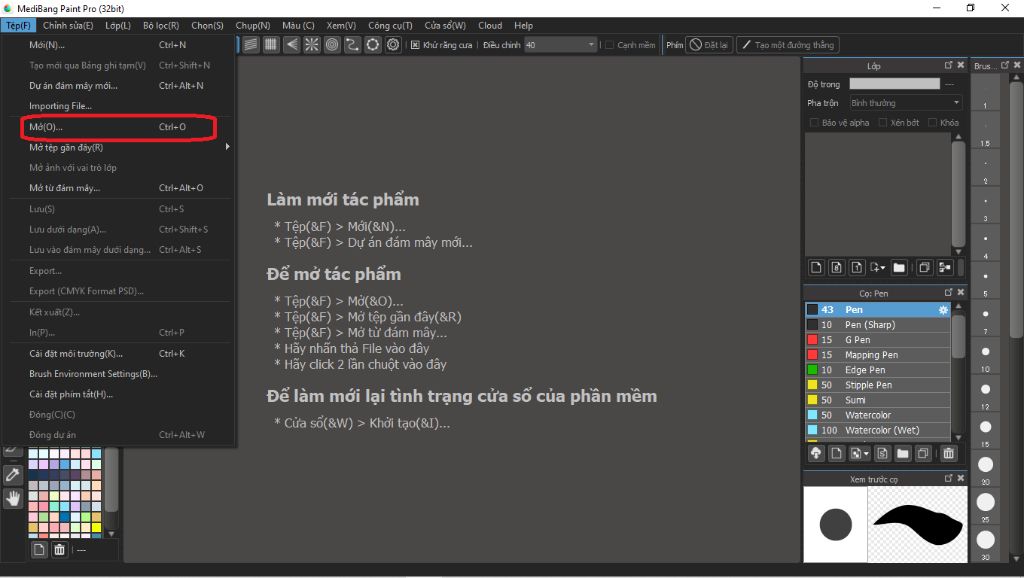Enable Cạnh mềm checkbox
Viewport: 1024px width, 578px height.
coord(609,45)
